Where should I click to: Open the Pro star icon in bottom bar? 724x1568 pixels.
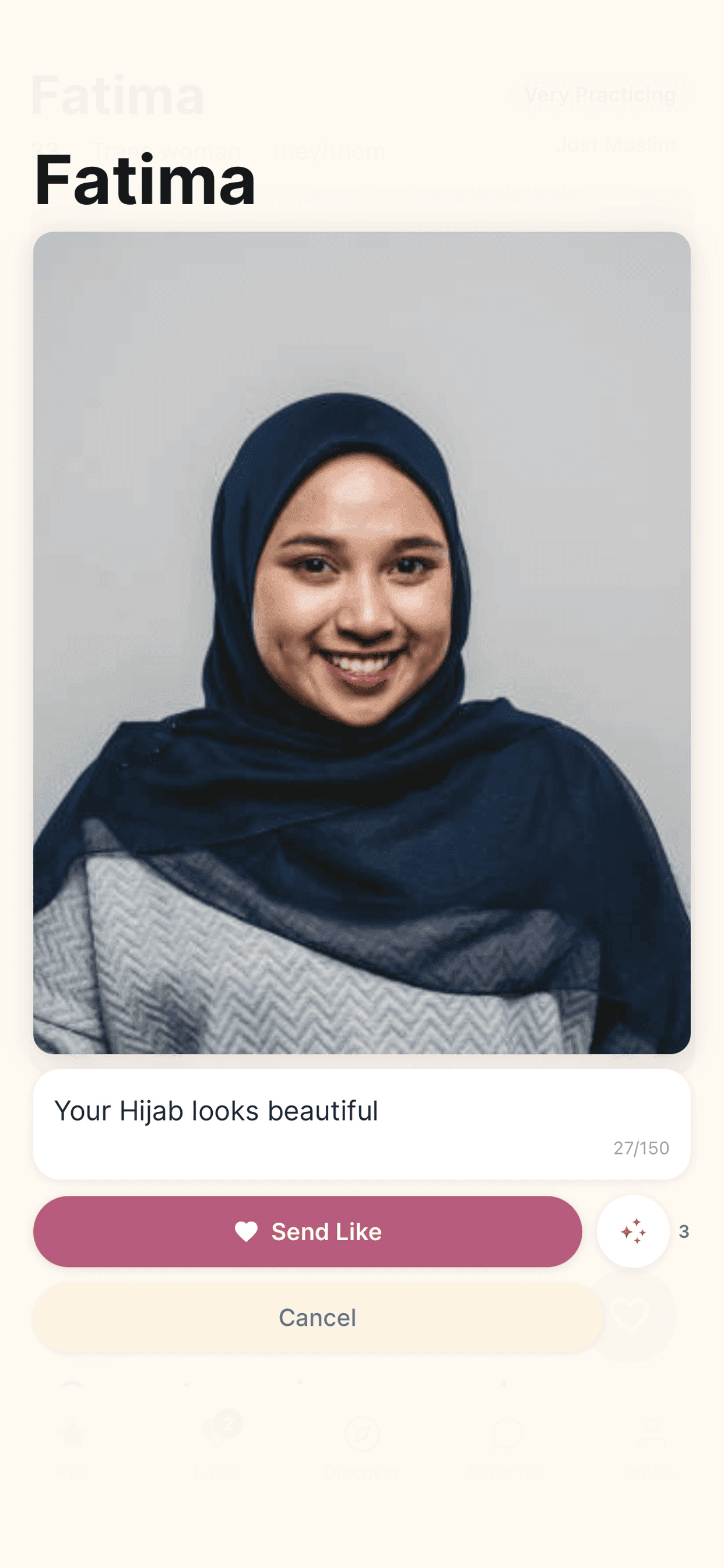click(72, 1433)
